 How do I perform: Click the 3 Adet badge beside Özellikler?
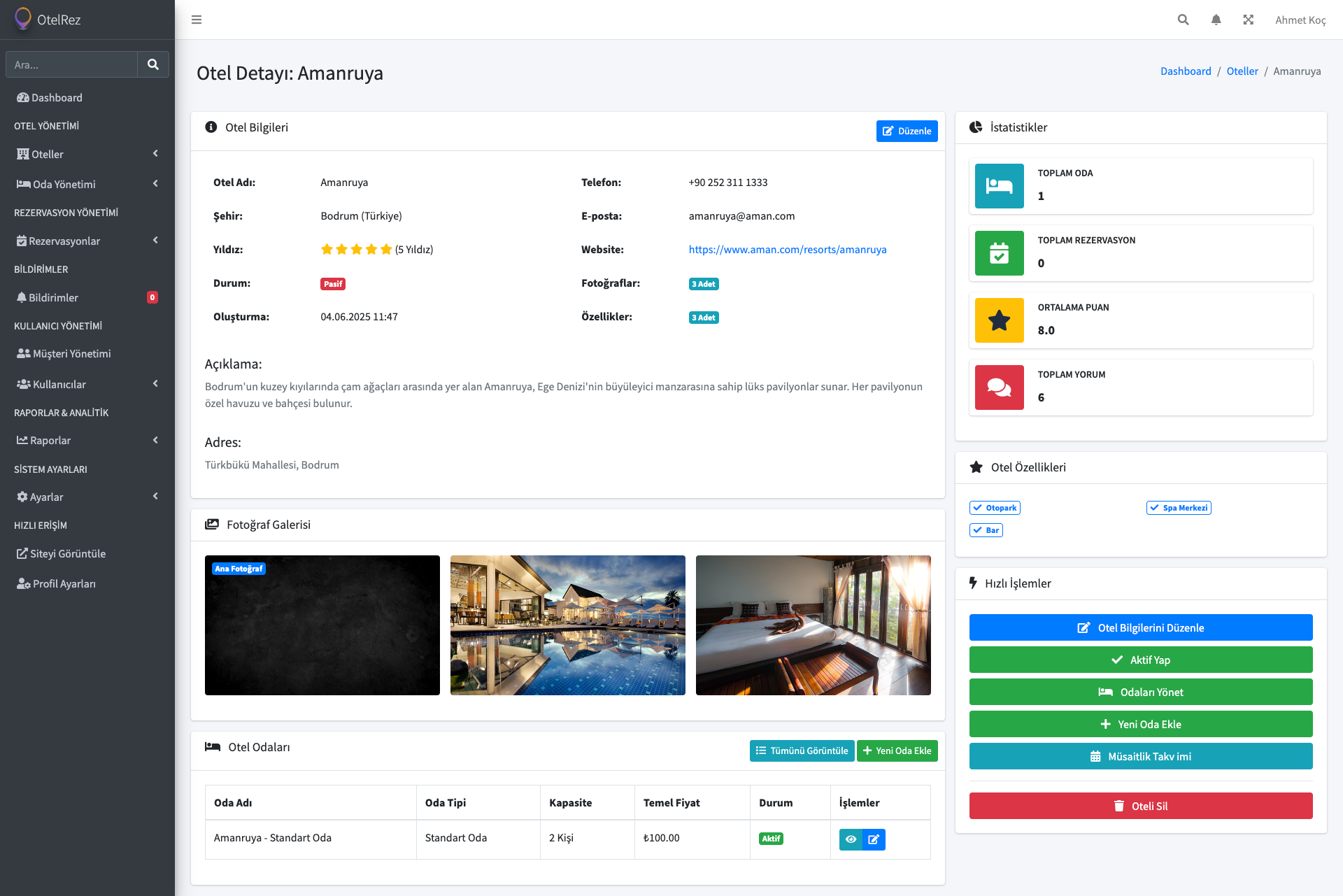point(704,318)
